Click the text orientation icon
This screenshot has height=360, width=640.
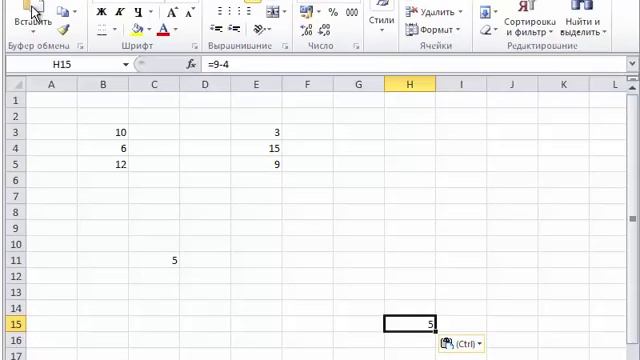[259, 29]
